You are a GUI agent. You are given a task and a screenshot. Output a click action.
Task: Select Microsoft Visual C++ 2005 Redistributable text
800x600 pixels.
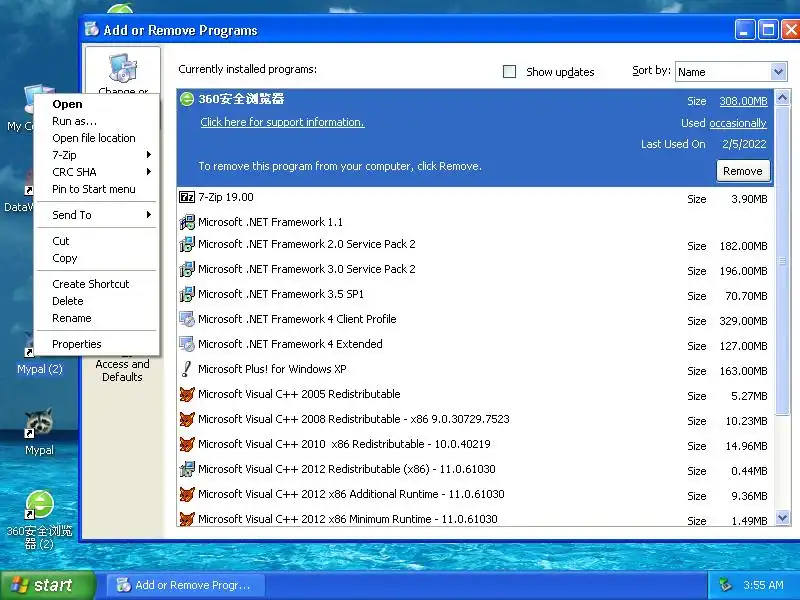tap(299, 394)
